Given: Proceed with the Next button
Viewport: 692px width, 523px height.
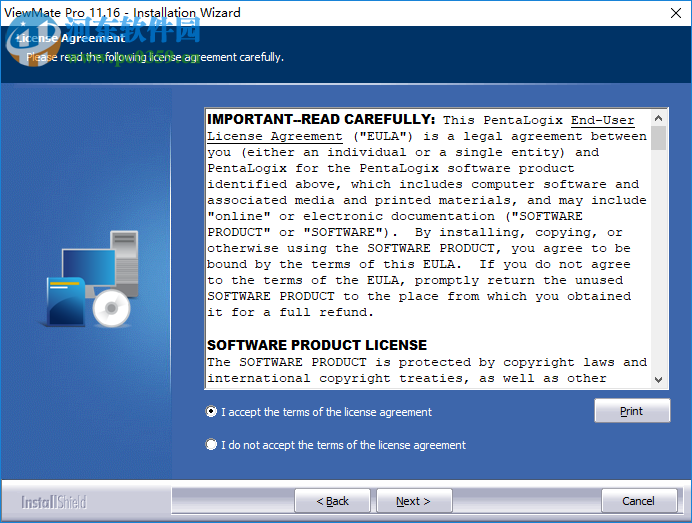Looking at the screenshot, I should [414, 501].
